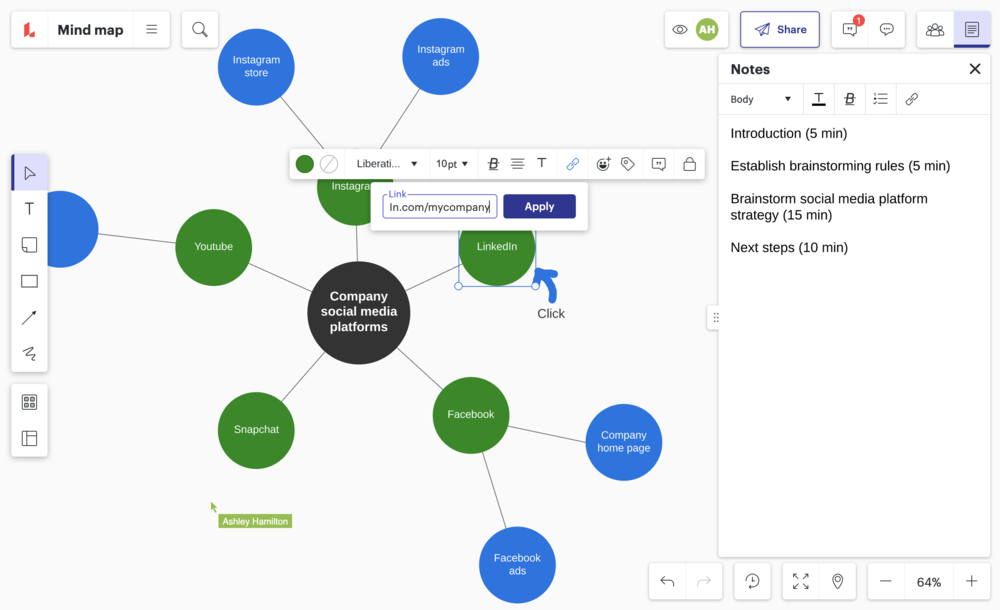Open the comments speech bubble menu
The height and width of the screenshot is (610, 1000).
point(886,30)
